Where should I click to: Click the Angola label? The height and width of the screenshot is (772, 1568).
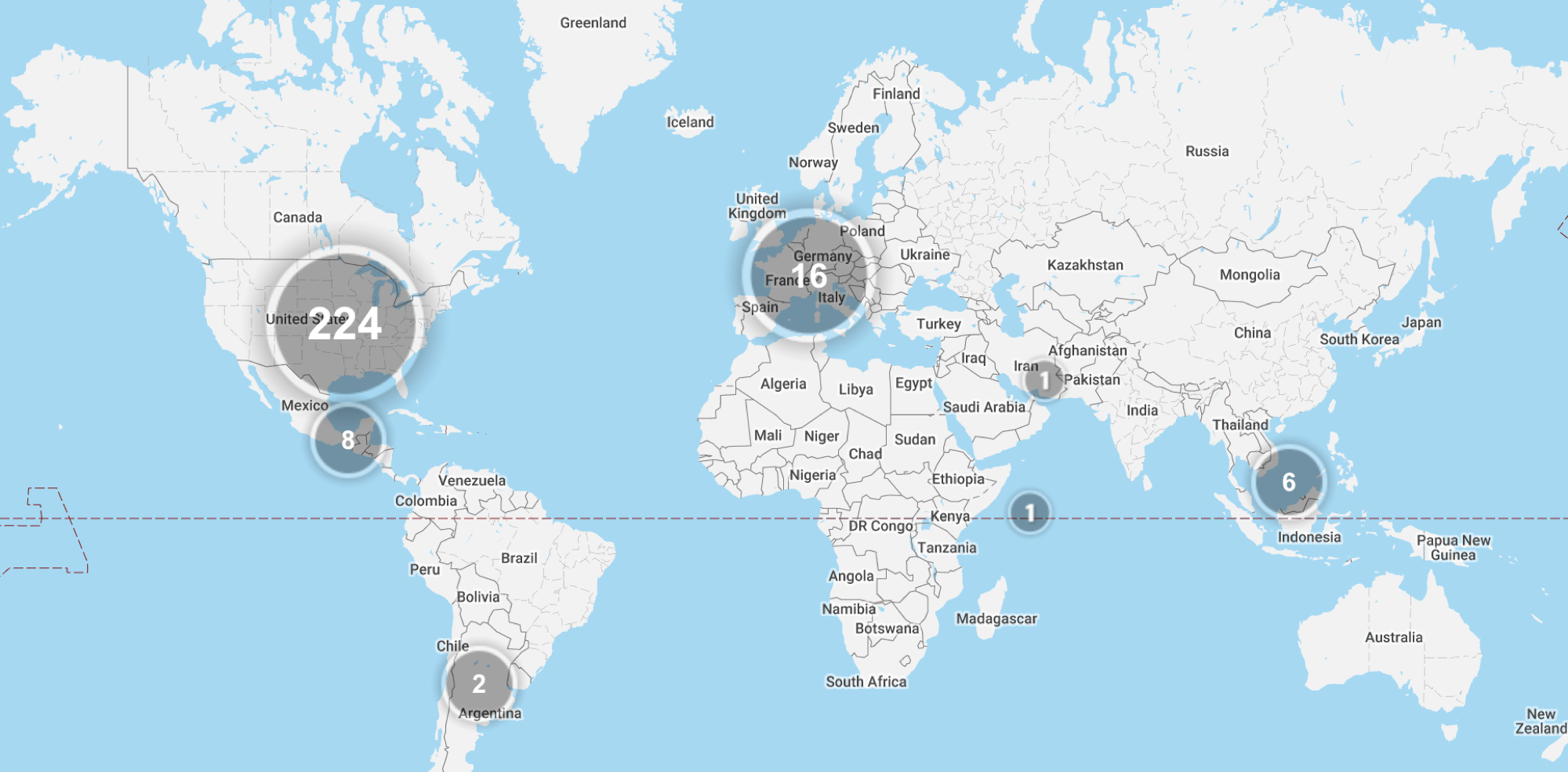point(851,576)
